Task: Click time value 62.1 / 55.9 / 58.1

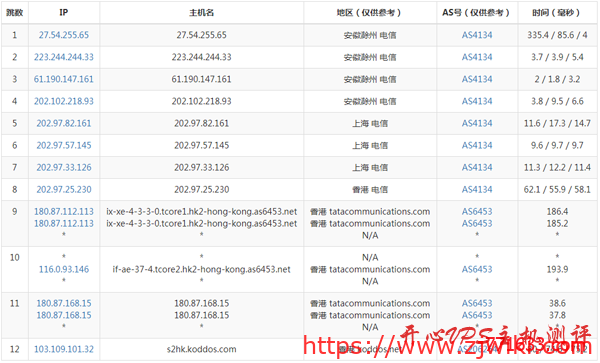Action: 557,190
